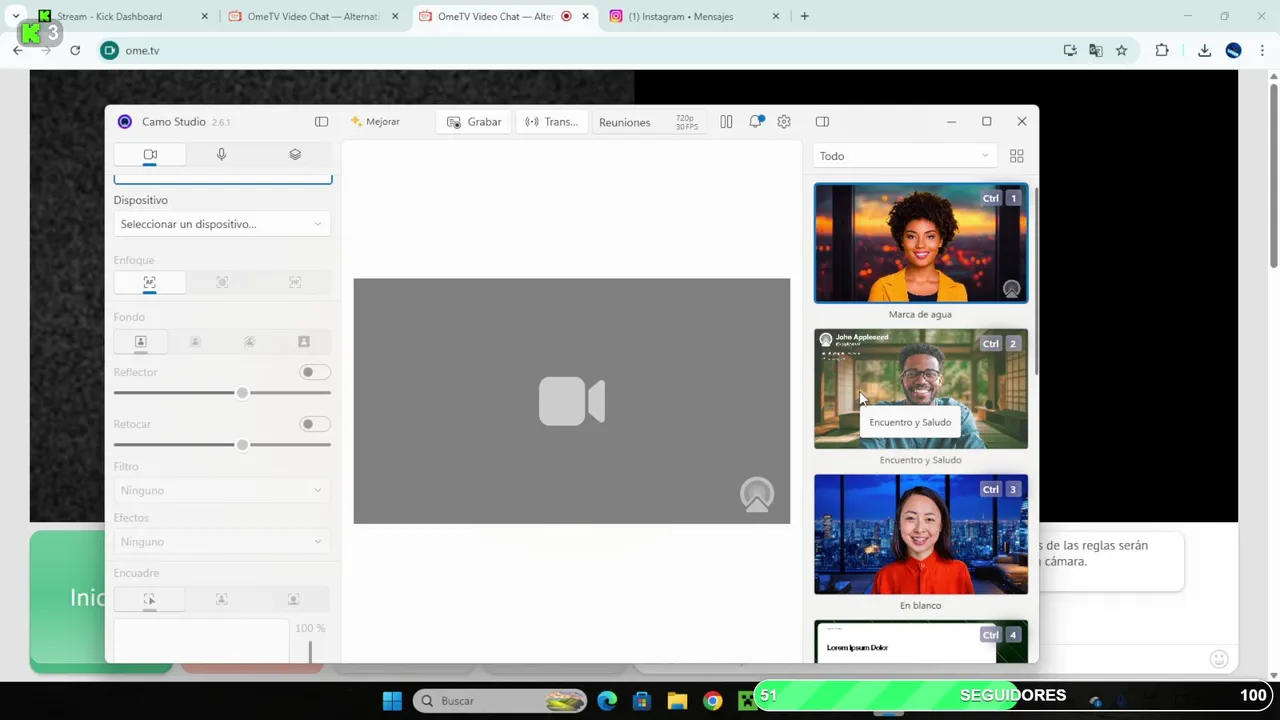Open the Dispositivo device dropdown
Screen dimensions: 1280x720
(222, 224)
